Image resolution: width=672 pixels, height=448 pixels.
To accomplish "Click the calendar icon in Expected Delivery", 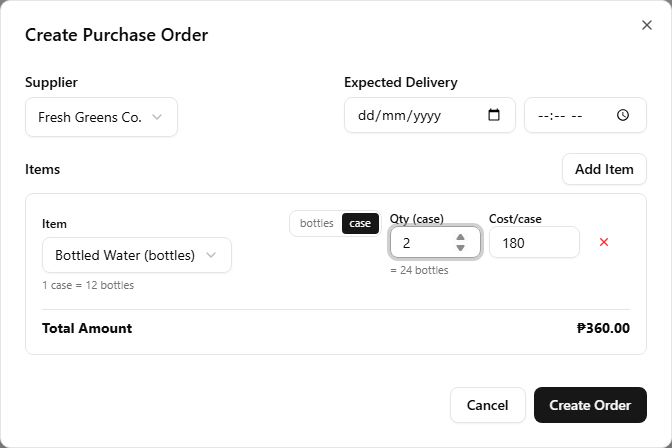I will (x=494, y=115).
